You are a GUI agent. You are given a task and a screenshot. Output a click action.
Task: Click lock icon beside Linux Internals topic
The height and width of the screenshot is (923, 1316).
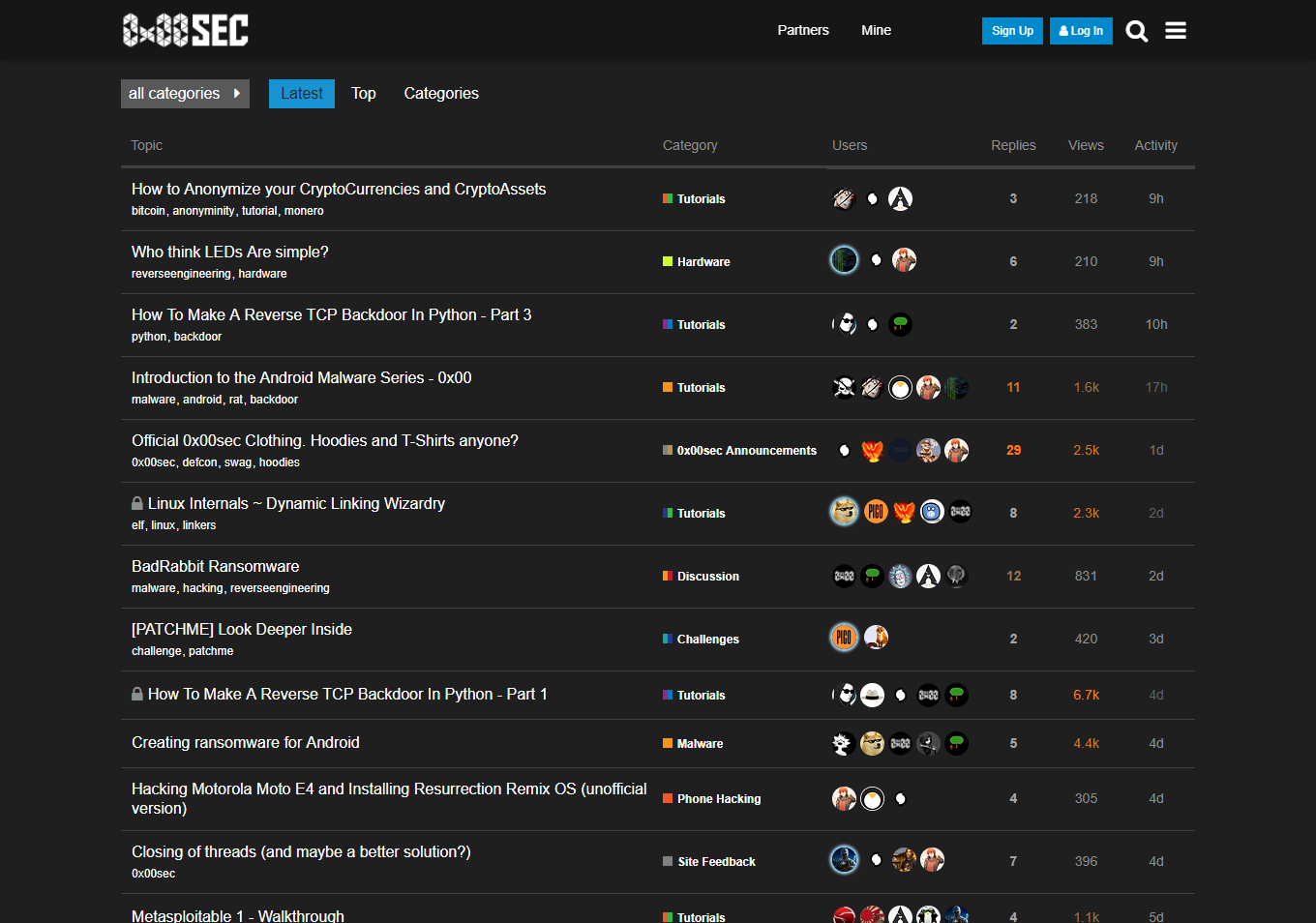tap(137, 503)
